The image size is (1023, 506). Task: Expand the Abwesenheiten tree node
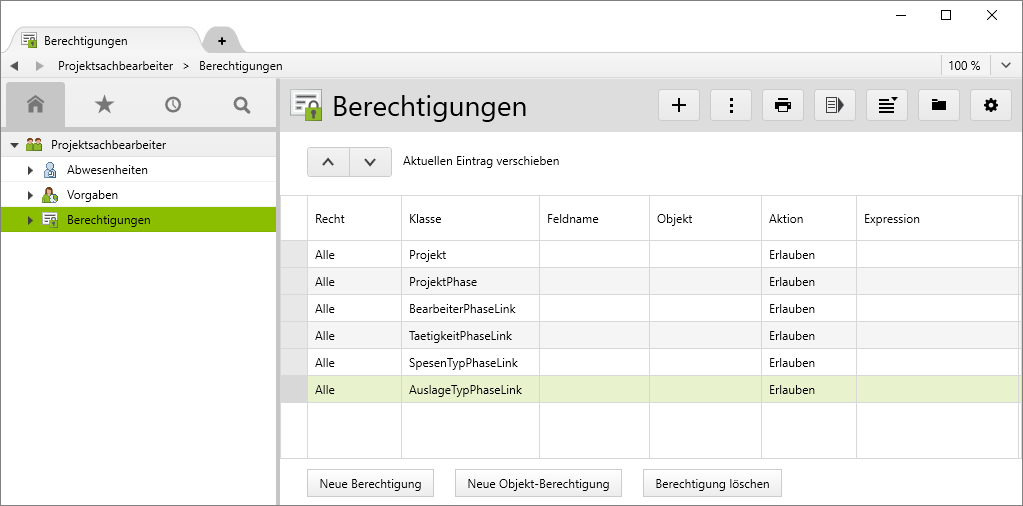pos(31,170)
